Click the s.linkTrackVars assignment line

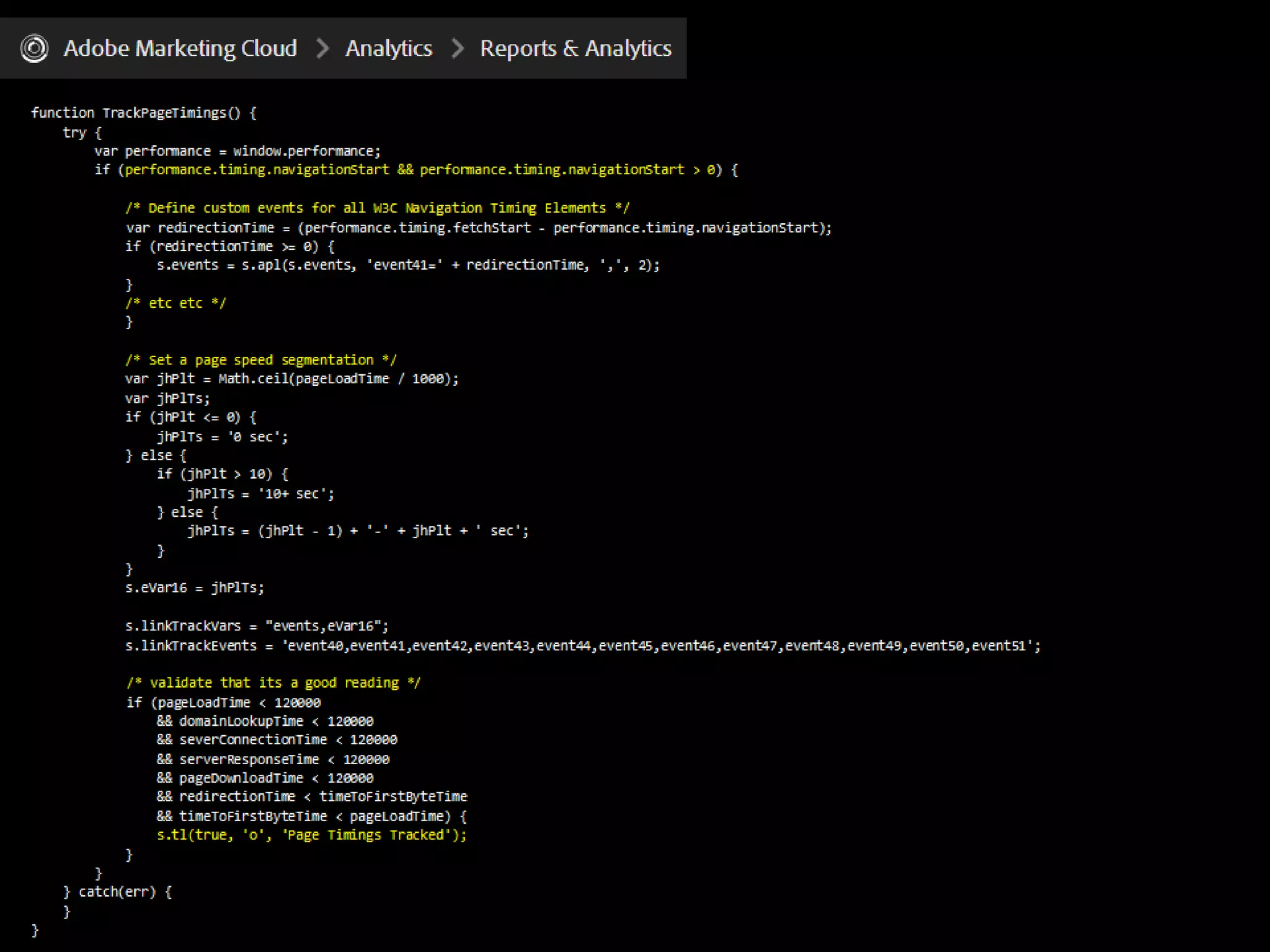256,626
